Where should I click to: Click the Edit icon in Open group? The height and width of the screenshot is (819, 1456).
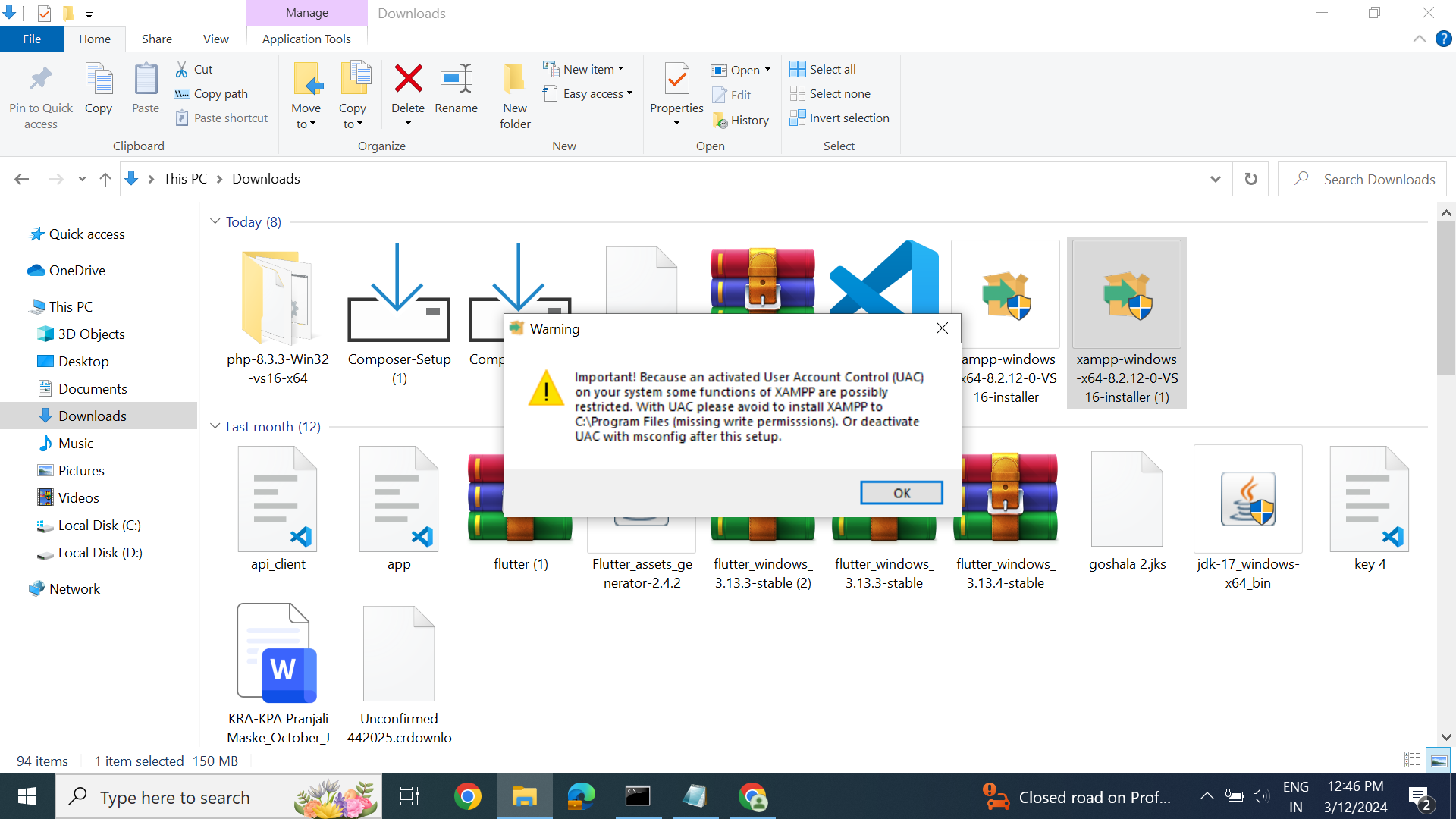click(720, 95)
